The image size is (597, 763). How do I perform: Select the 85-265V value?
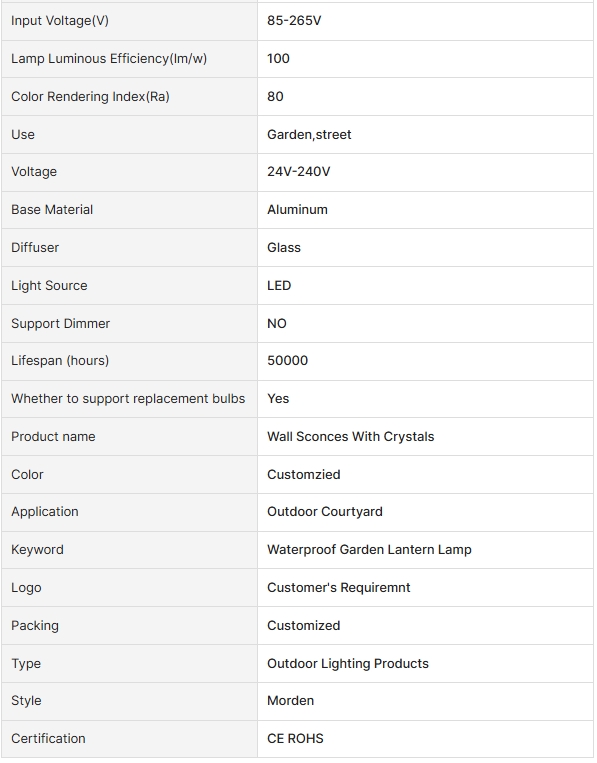[294, 21]
